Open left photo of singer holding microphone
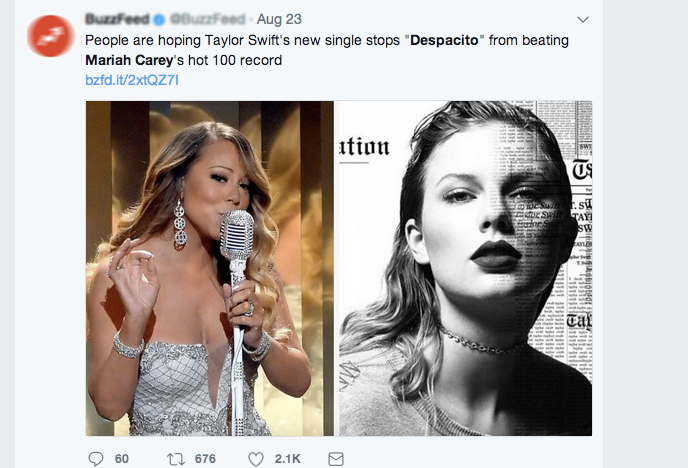The width and height of the screenshot is (688, 468). pyautogui.click(x=210, y=268)
